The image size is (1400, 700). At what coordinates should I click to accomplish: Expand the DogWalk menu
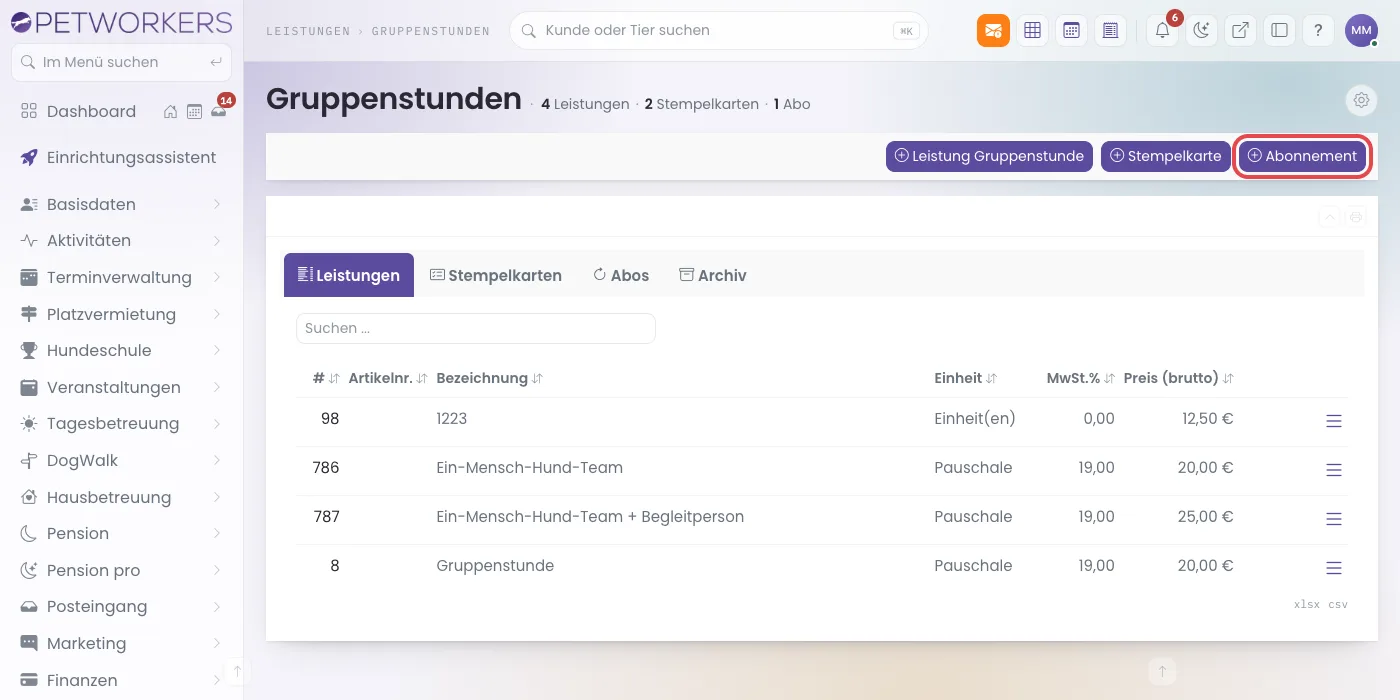coord(121,461)
